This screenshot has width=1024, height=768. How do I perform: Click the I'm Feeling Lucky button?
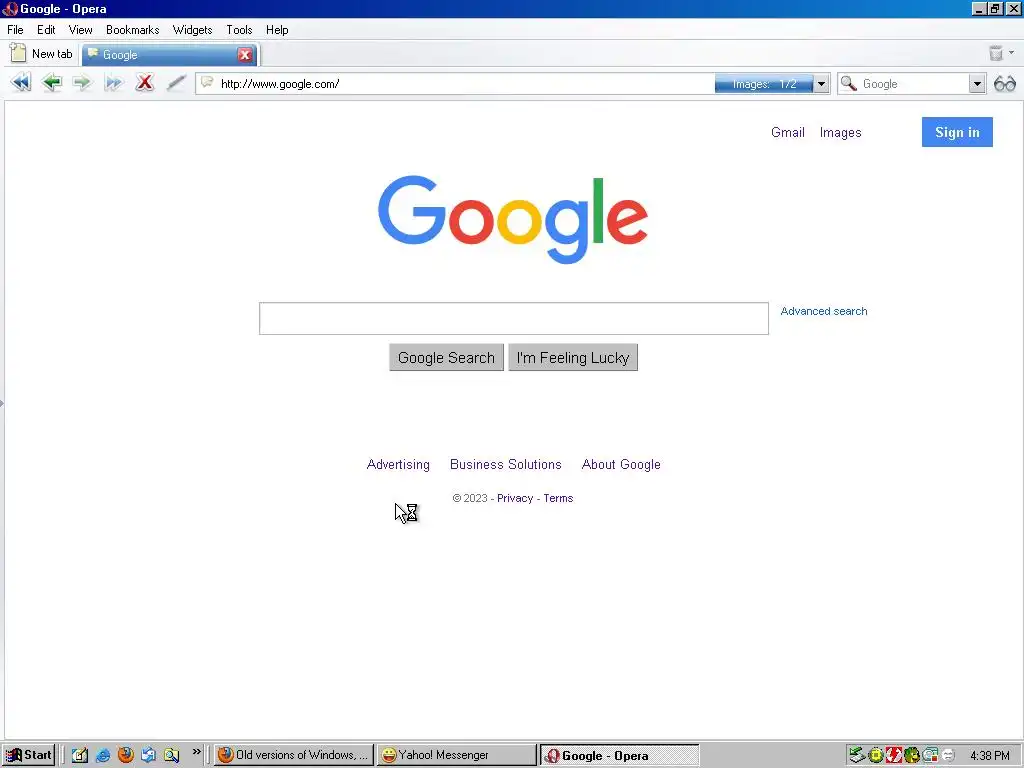coord(573,357)
